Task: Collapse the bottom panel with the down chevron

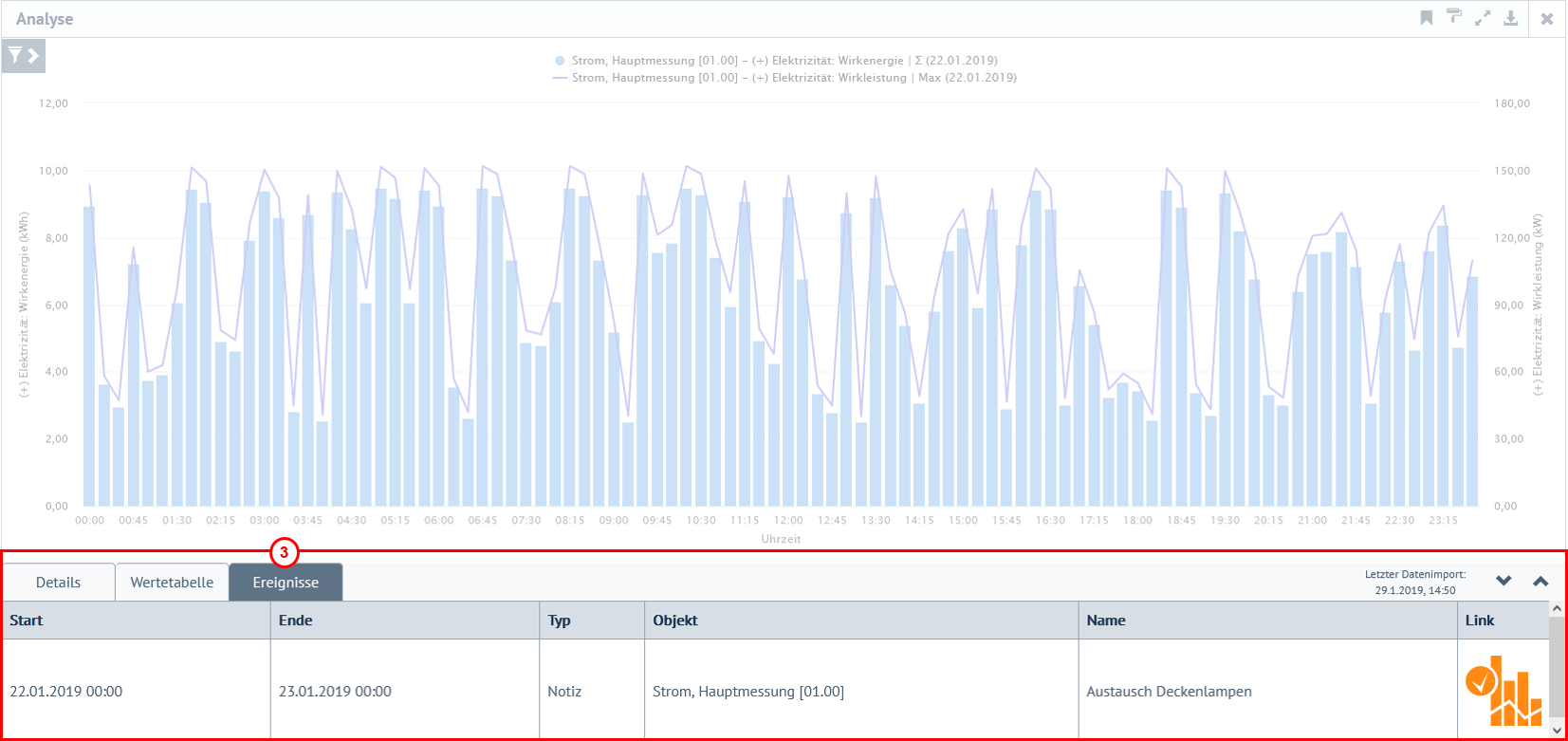Action: coord(1503,581)
